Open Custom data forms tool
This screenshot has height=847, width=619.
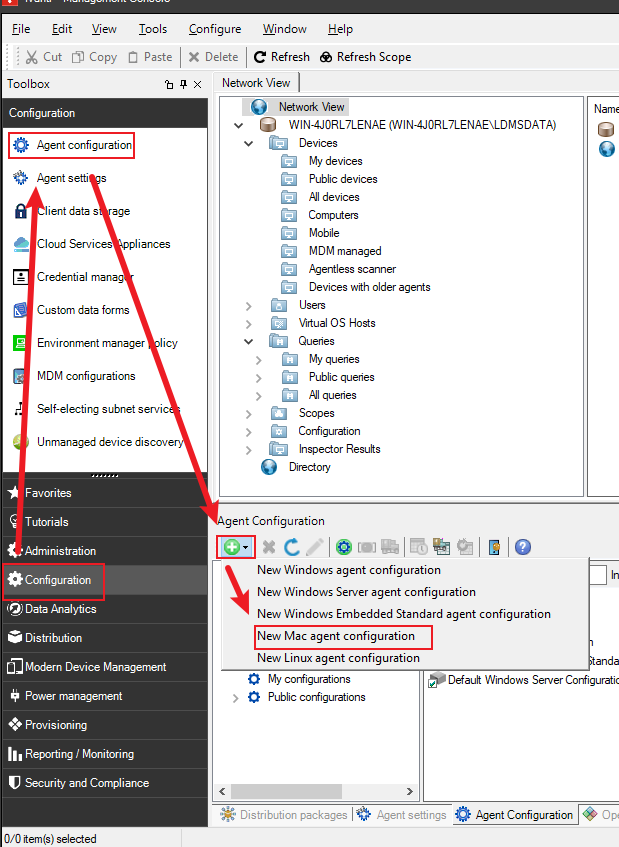click(83, 310)
